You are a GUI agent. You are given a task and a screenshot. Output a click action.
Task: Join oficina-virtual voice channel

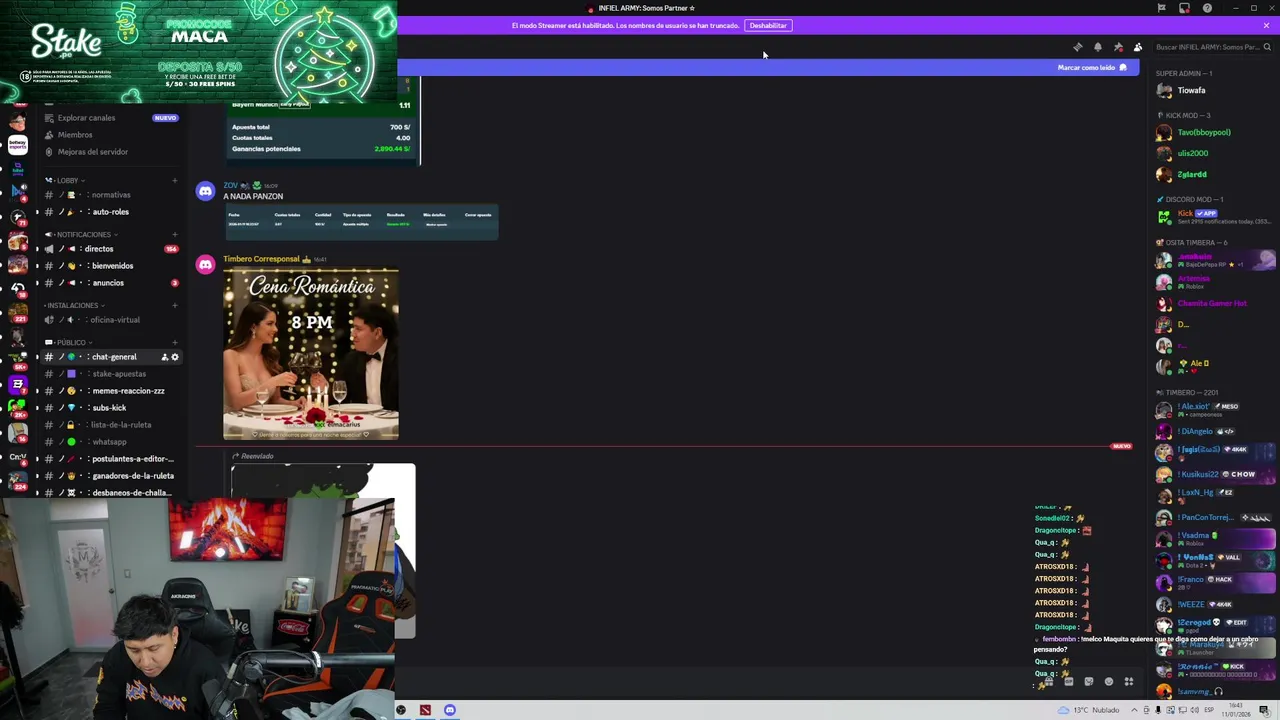[114, 320]
